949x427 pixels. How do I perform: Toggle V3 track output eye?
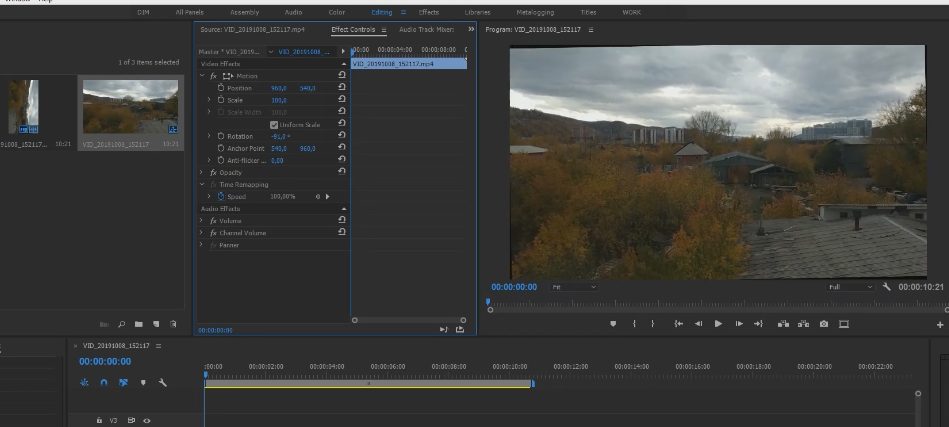click(x=146, y=420)
